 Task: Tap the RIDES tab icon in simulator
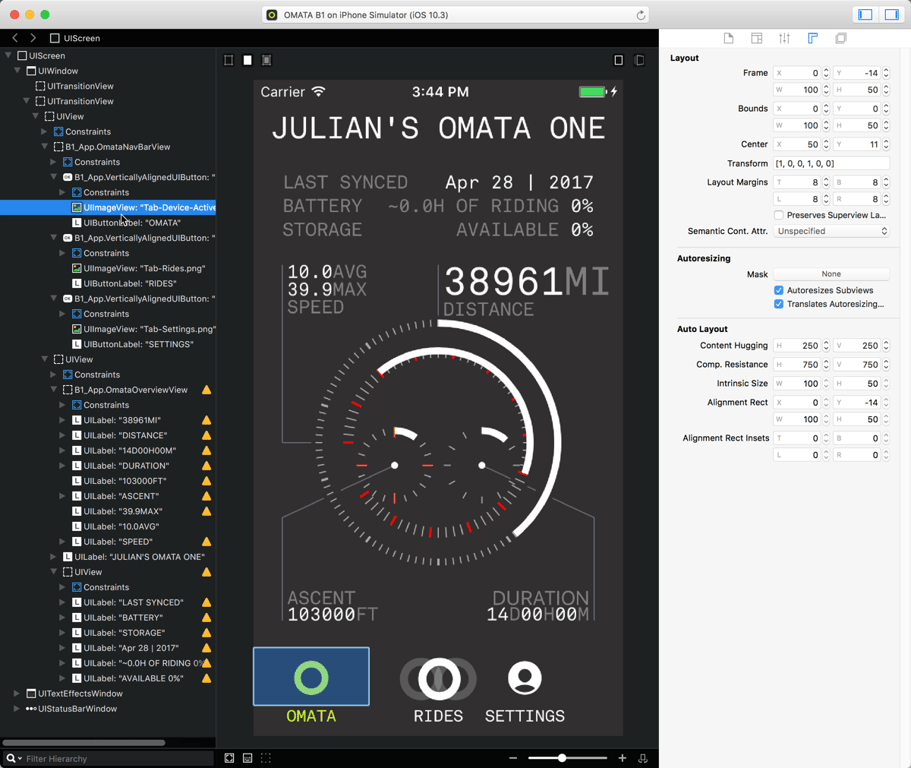click(x=439, y=679)
